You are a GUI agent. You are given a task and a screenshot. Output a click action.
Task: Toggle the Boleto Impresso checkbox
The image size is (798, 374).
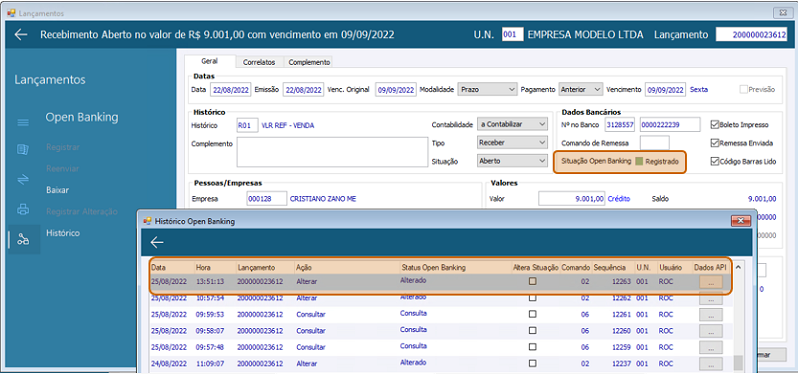715,124
